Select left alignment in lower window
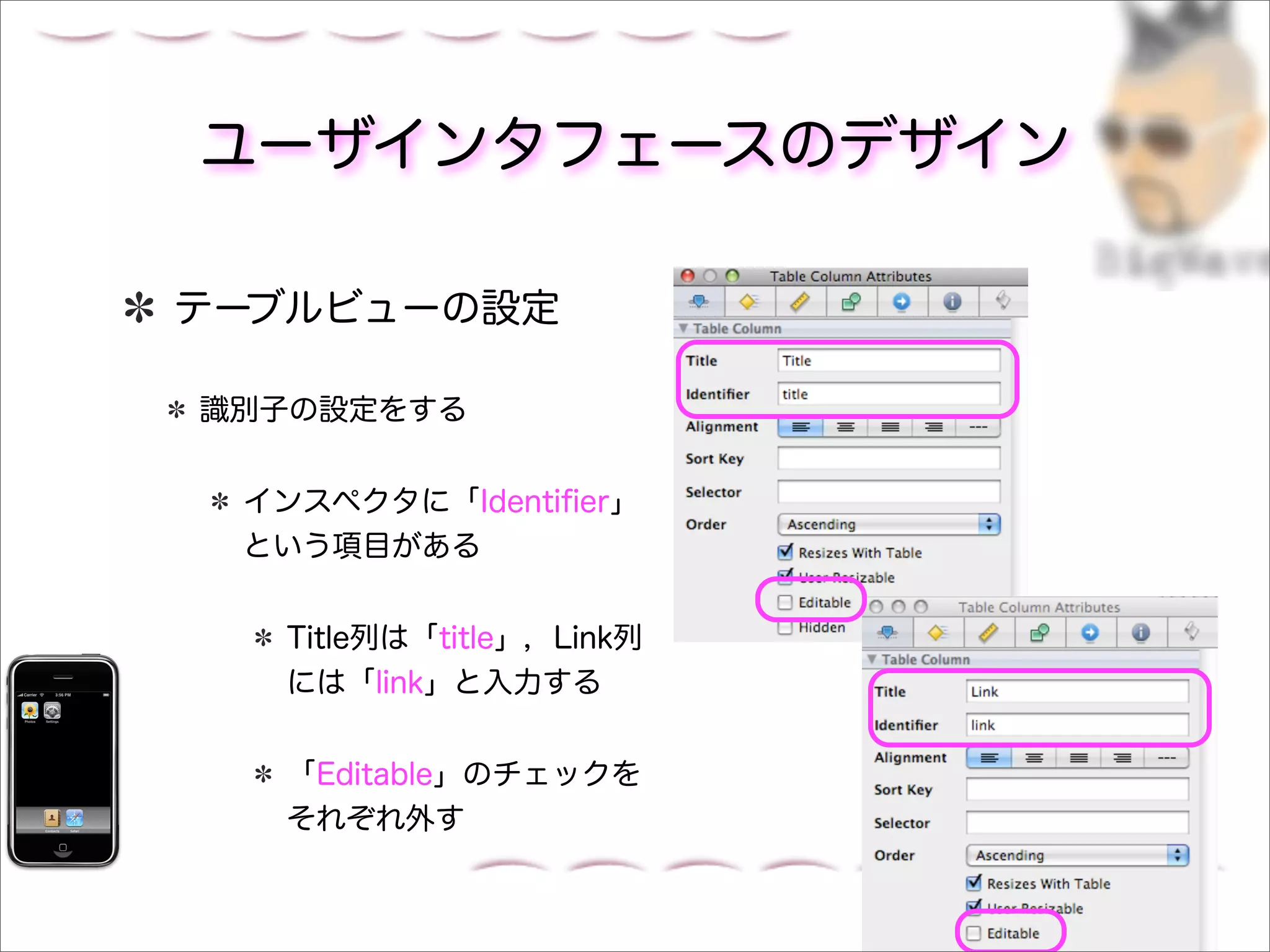The image size is (1270, 952). (989, 758)
